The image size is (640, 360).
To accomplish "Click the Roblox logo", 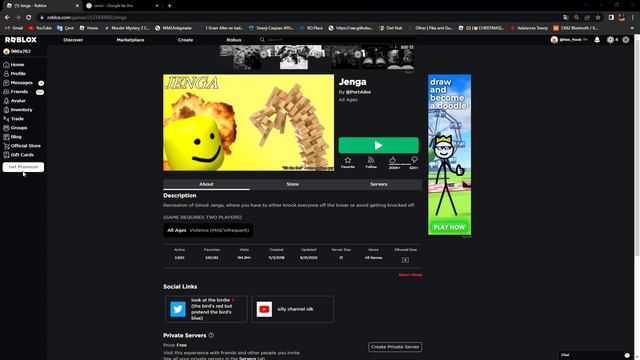I will click(21, 40).
